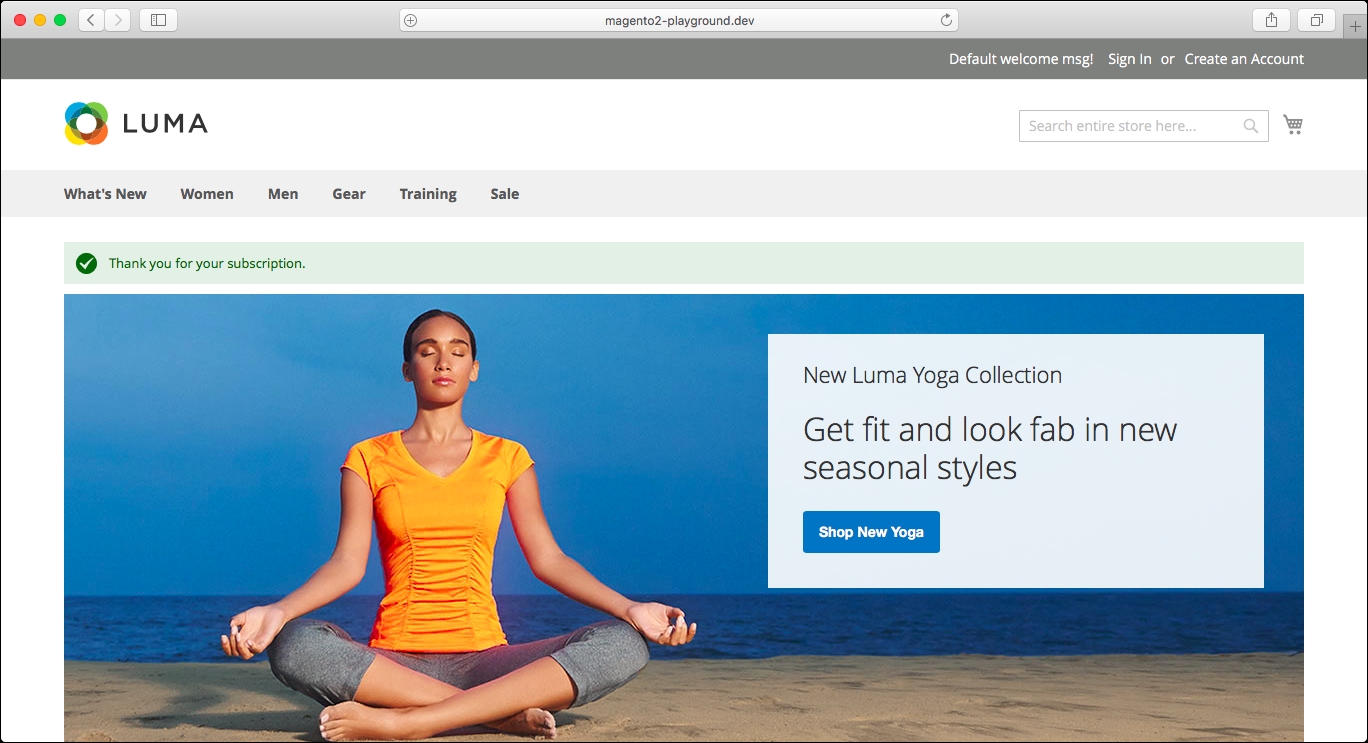Open a new tab with plus button

pos(1355,26)
